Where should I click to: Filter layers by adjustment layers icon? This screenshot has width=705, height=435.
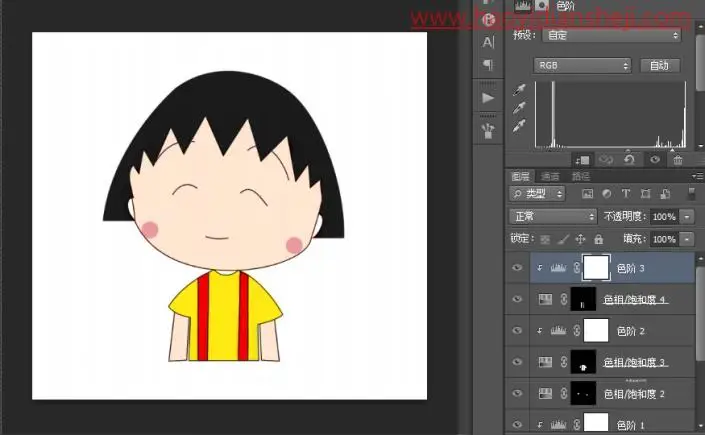[607, 194]
